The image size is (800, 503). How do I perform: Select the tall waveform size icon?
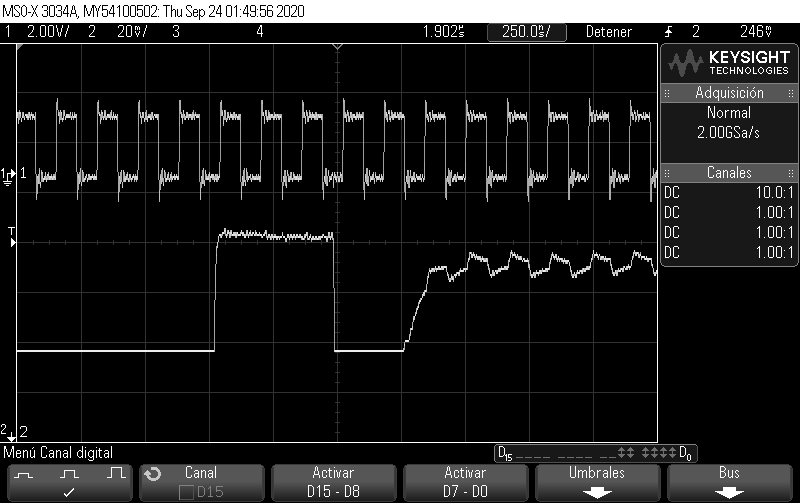click(116, 473)
